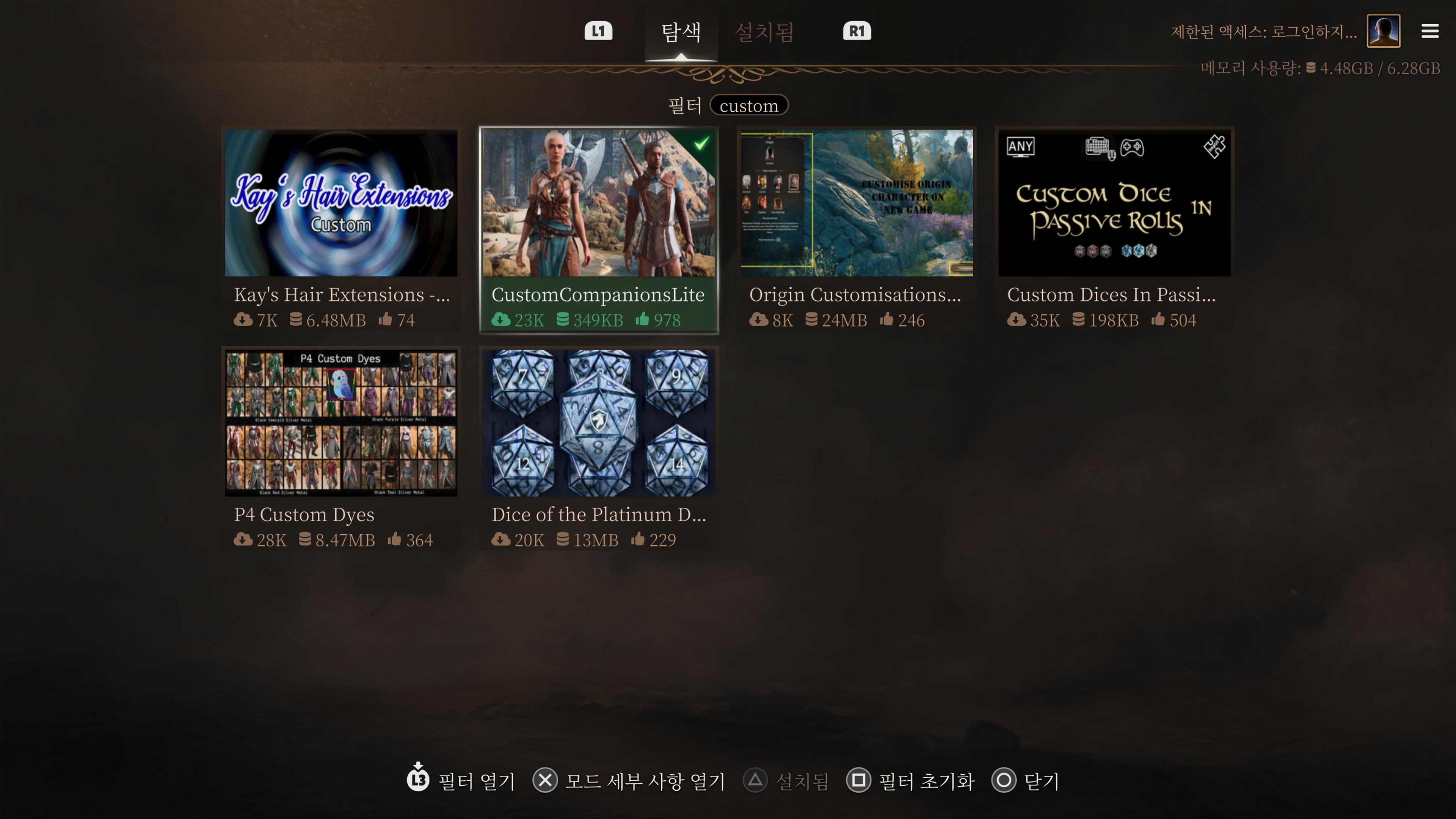Select Custom Dices In Passive Rolls mod
1456x819 pixels.
pyautogui.click(x=1114, y=229)
